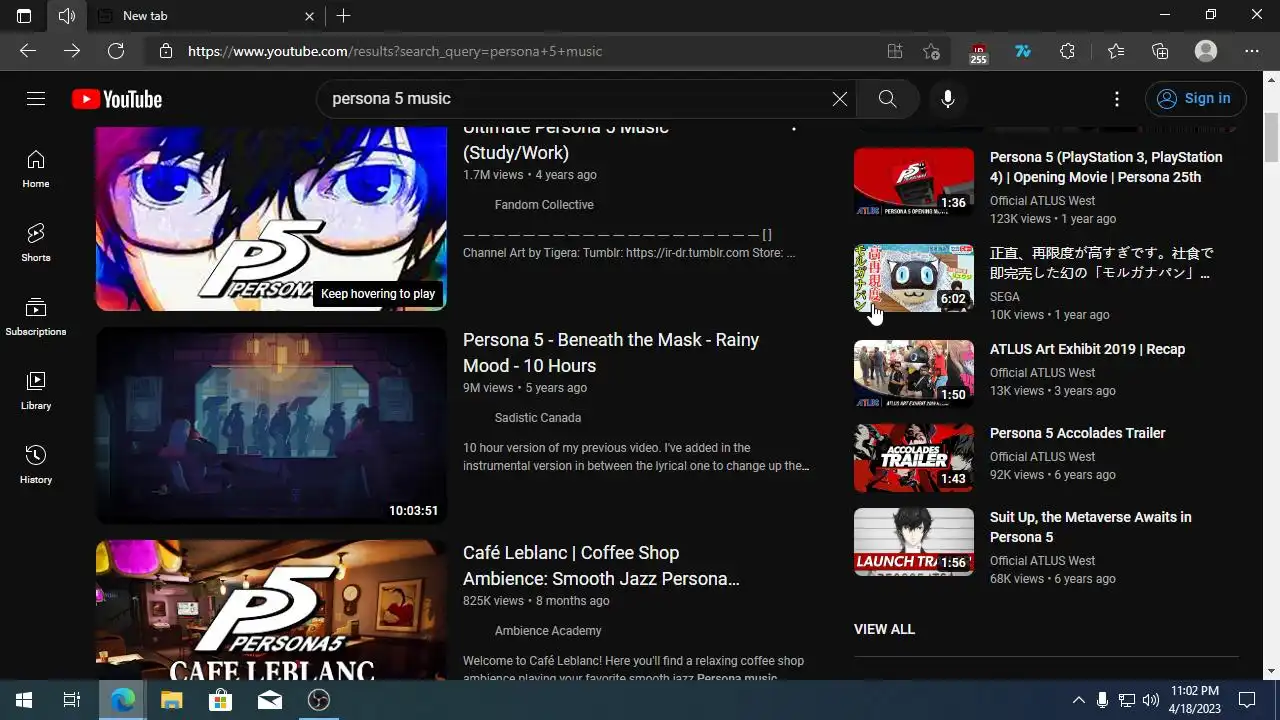Open tab actions menu icon

[24, 16]
